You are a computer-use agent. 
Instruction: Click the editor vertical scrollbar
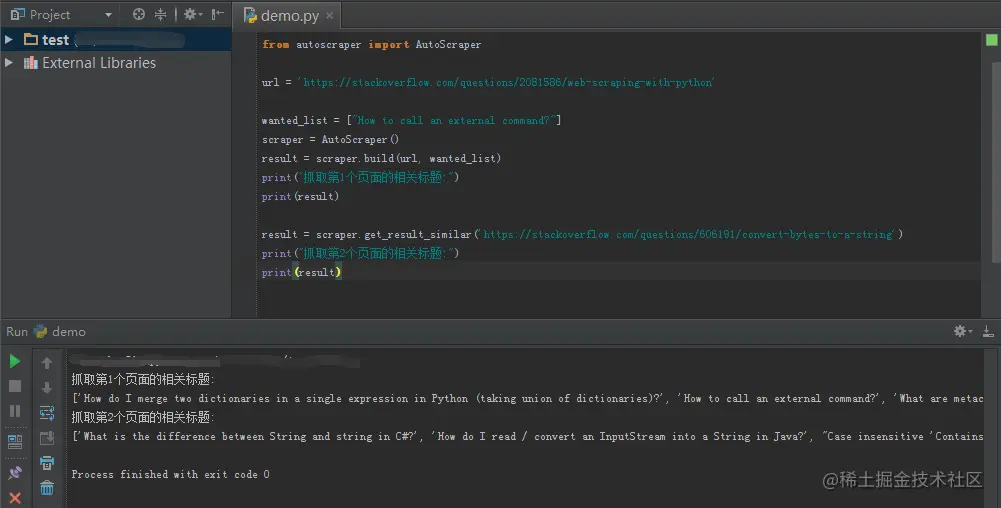pos(997,163)
